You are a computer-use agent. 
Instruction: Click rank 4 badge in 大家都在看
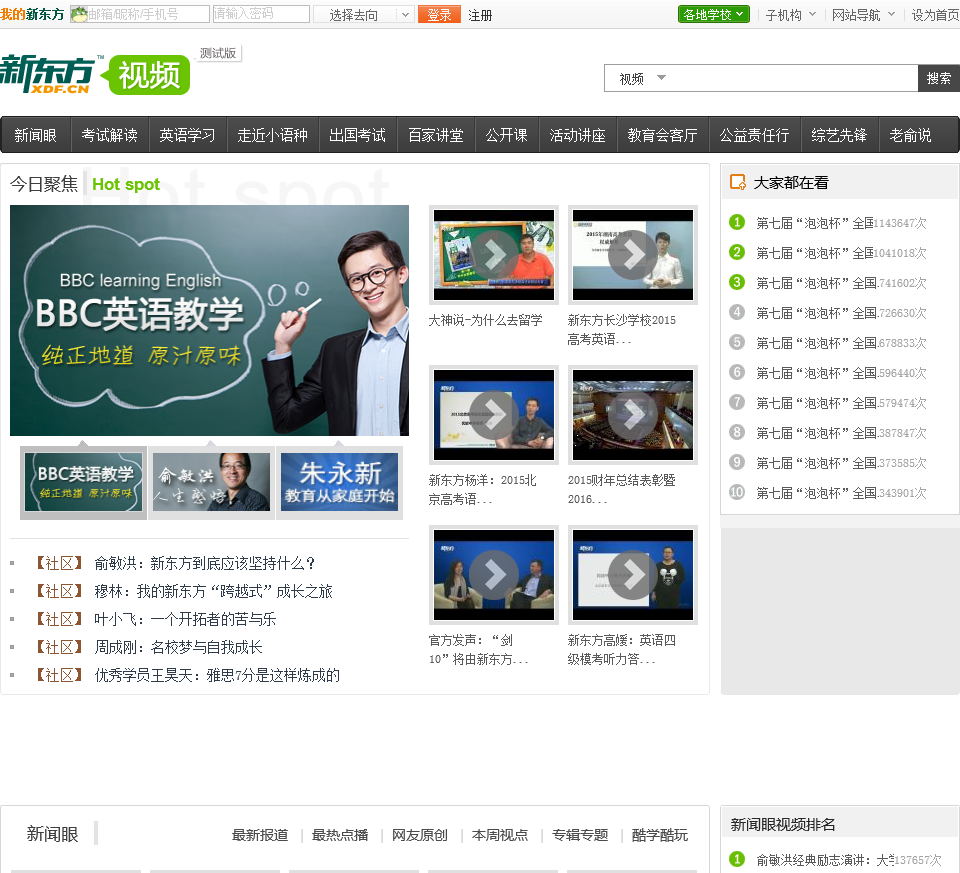737,312
